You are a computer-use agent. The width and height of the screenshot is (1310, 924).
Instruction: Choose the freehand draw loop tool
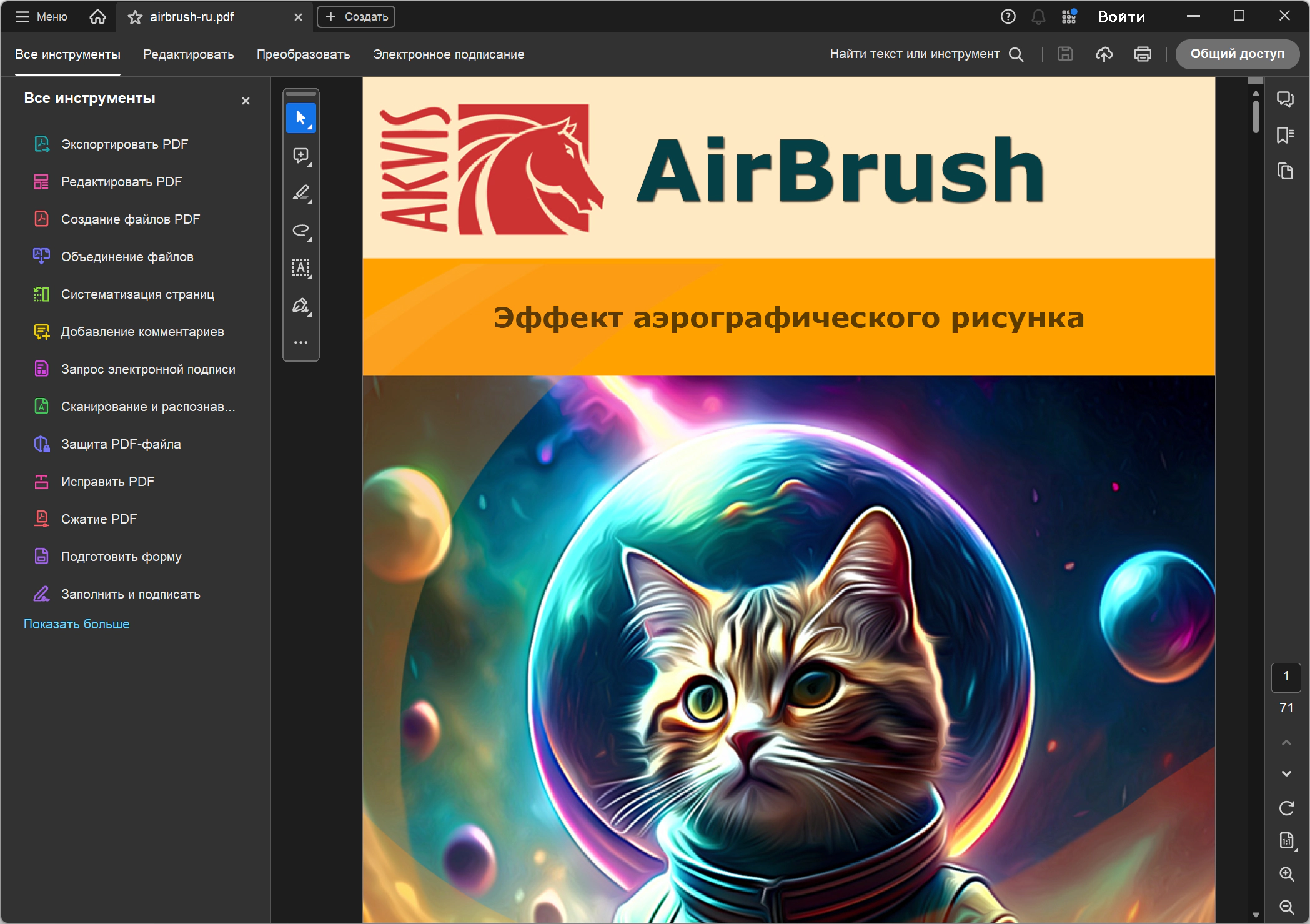click(x=300, y=231)
